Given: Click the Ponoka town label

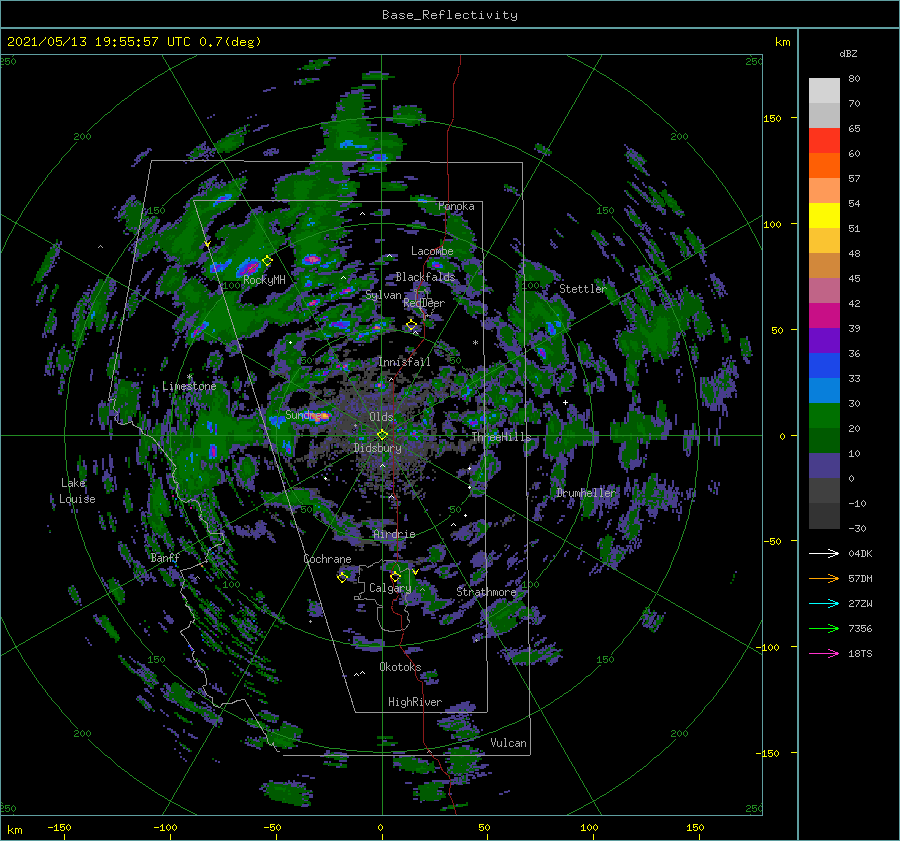Looking at the screenshot, I should point(456,206).
